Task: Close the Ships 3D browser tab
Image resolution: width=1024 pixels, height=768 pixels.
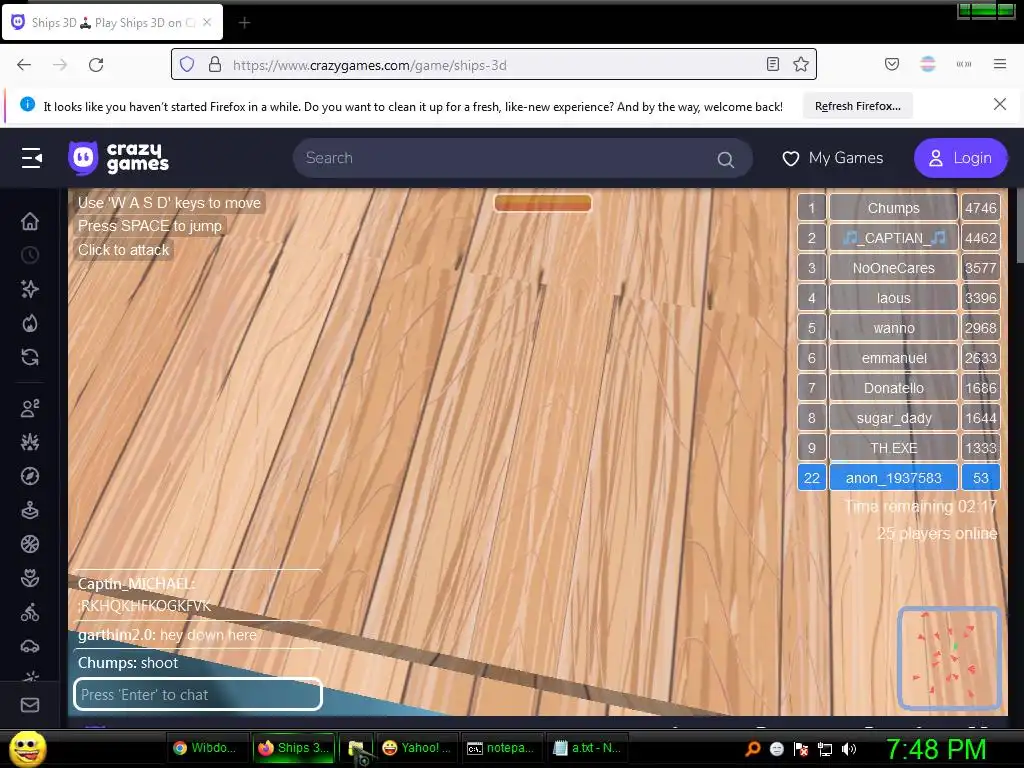Action: pyautogui.click(x=207, y=22)
